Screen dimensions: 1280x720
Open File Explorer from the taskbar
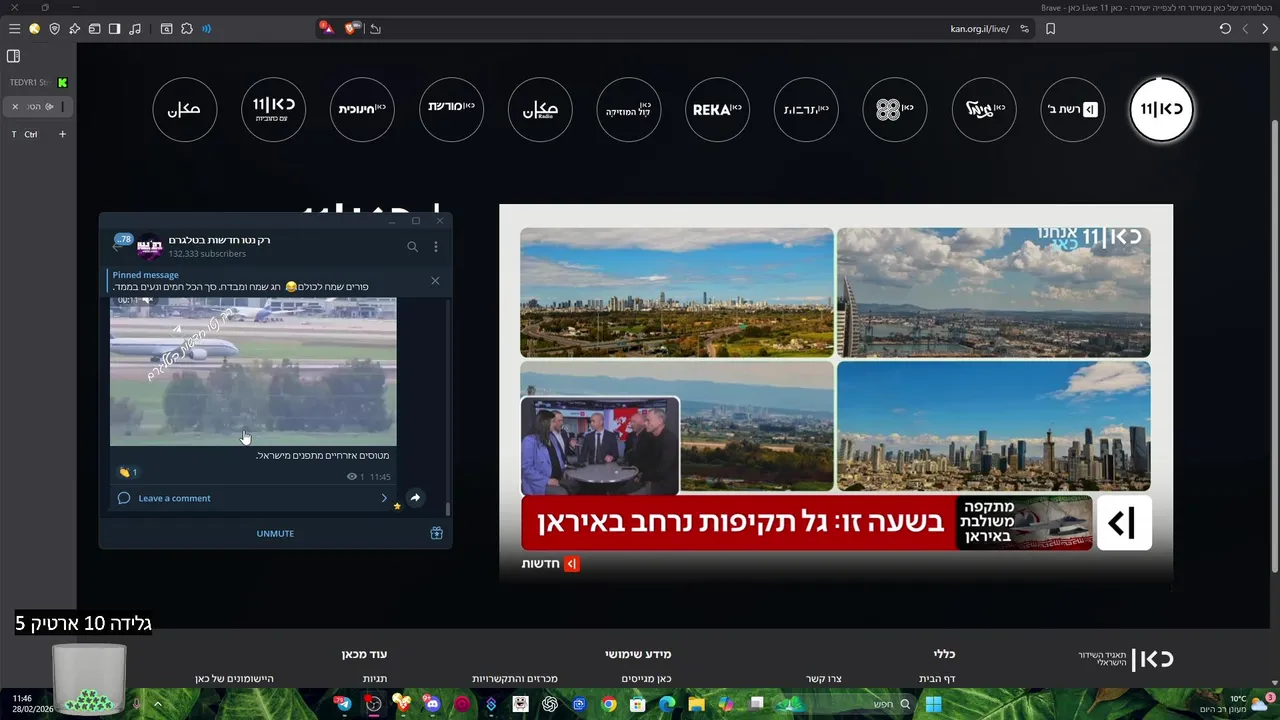pos(696,704)
